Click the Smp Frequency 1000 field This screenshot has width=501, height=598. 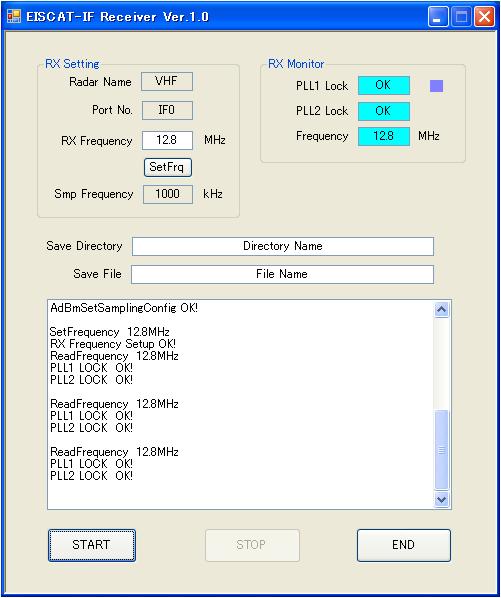click(x=168, y=194)
